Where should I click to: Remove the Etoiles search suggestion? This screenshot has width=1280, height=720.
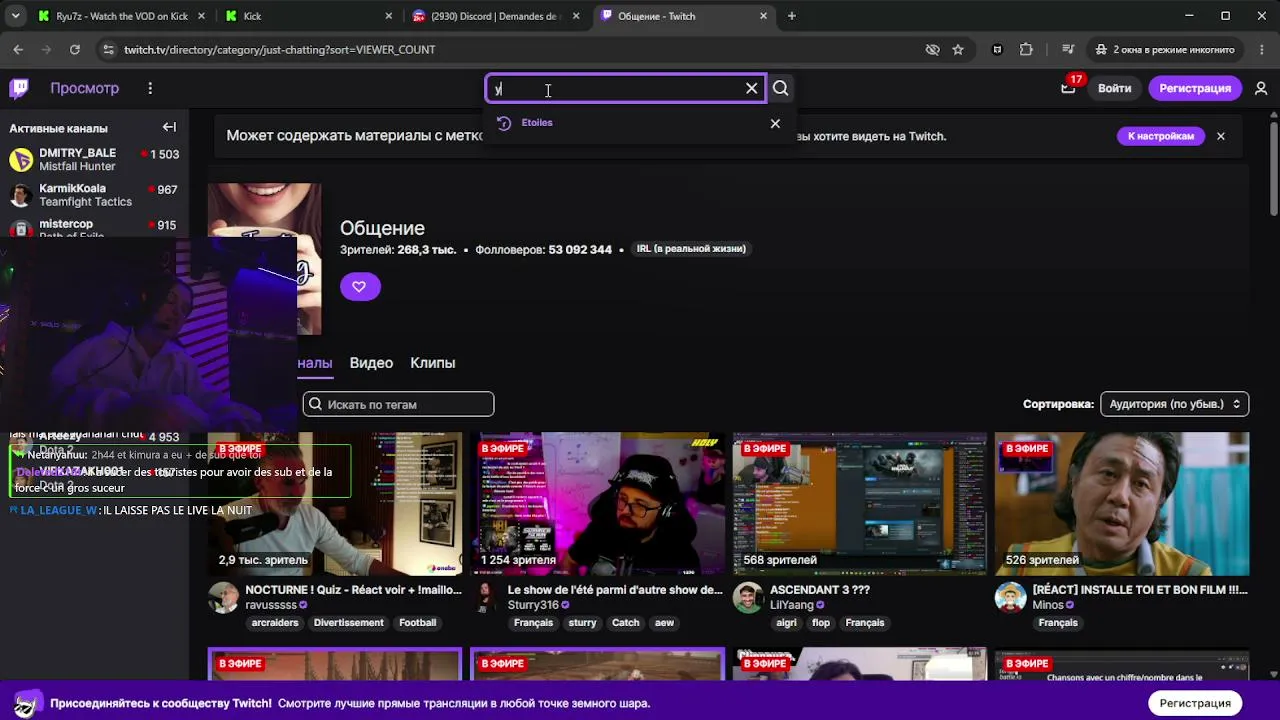point(775,123)
